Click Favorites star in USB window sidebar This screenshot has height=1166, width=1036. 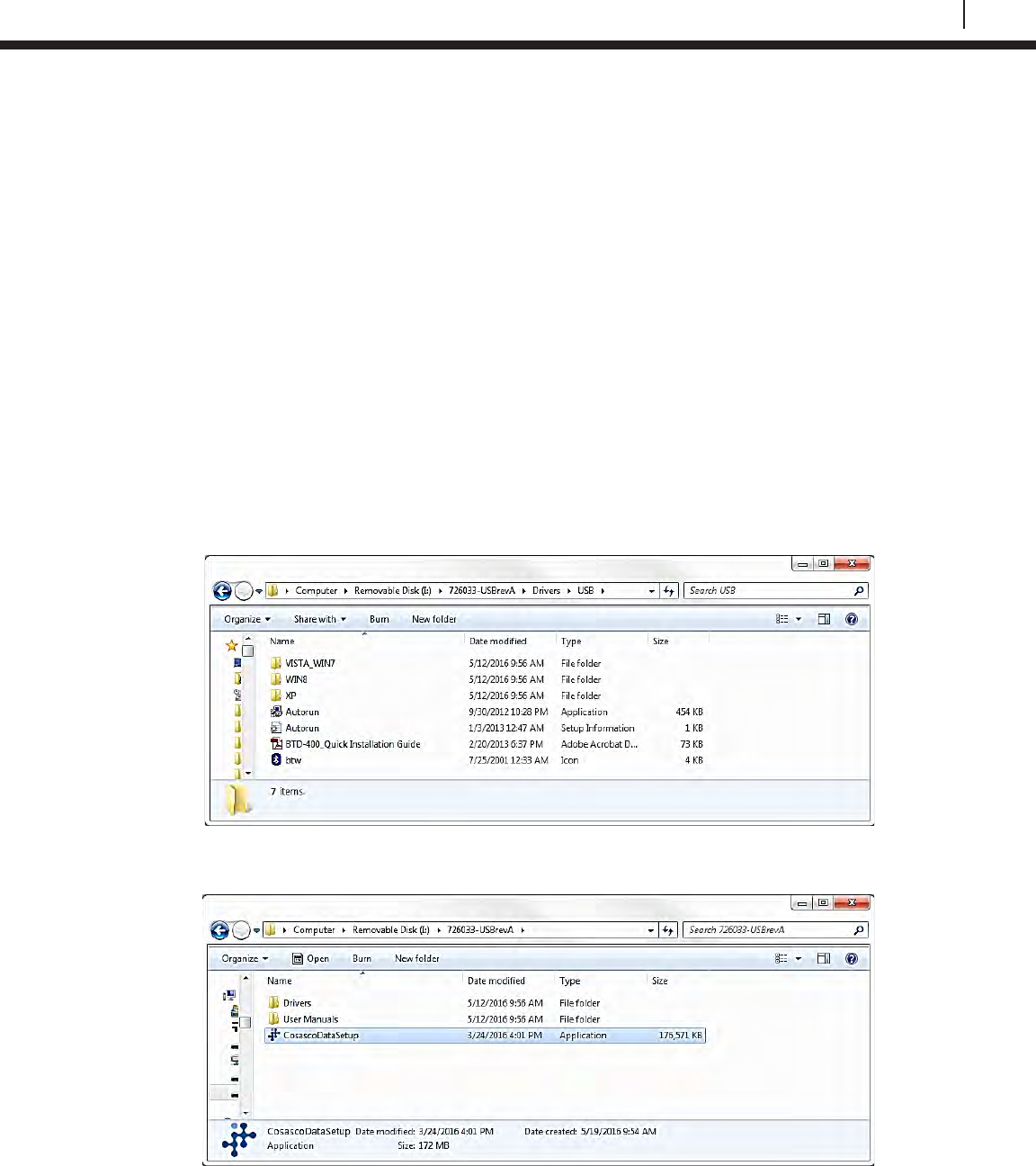231,645
